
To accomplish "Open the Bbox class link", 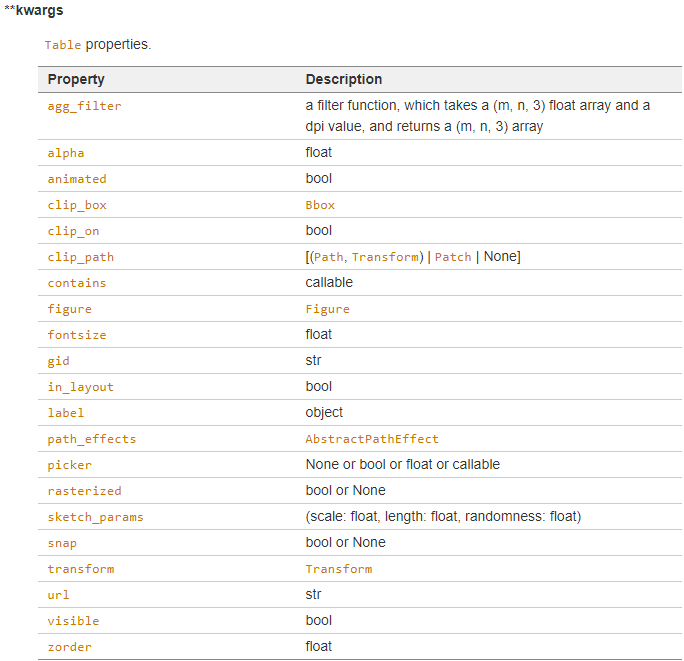I will tap(320, 205).
